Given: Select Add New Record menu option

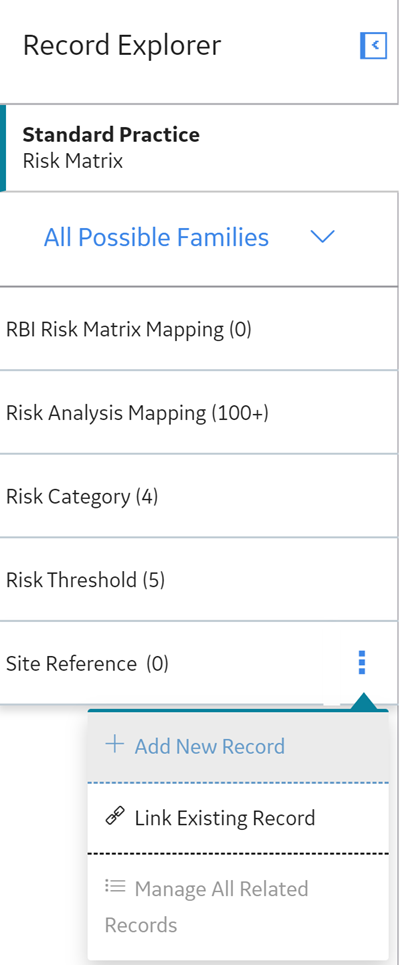Looking at the screenshot, I should [x=238, y=747].
